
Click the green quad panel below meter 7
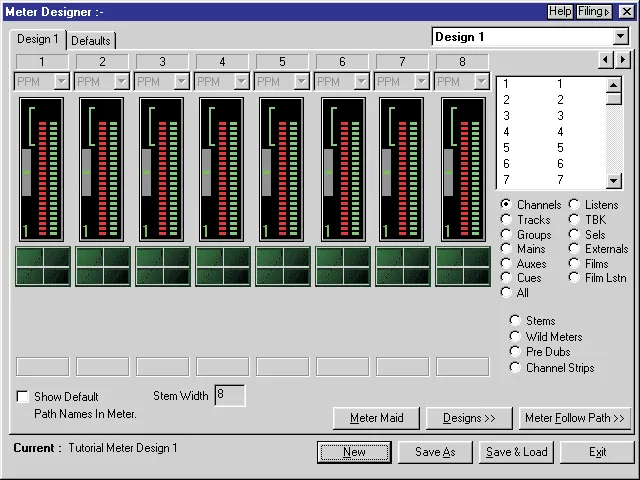[x=403, y=266]
